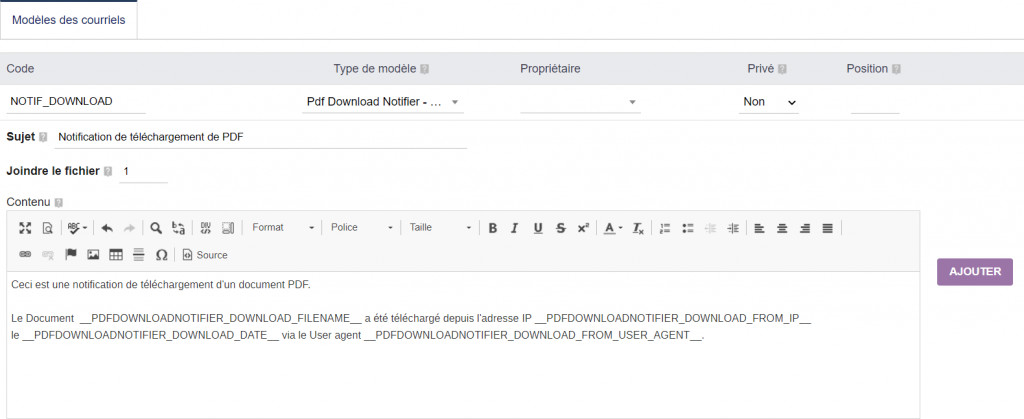This screenshot has height=419, width=1024.
Task: Open the Replace tool icon
Action: (178, 228)
